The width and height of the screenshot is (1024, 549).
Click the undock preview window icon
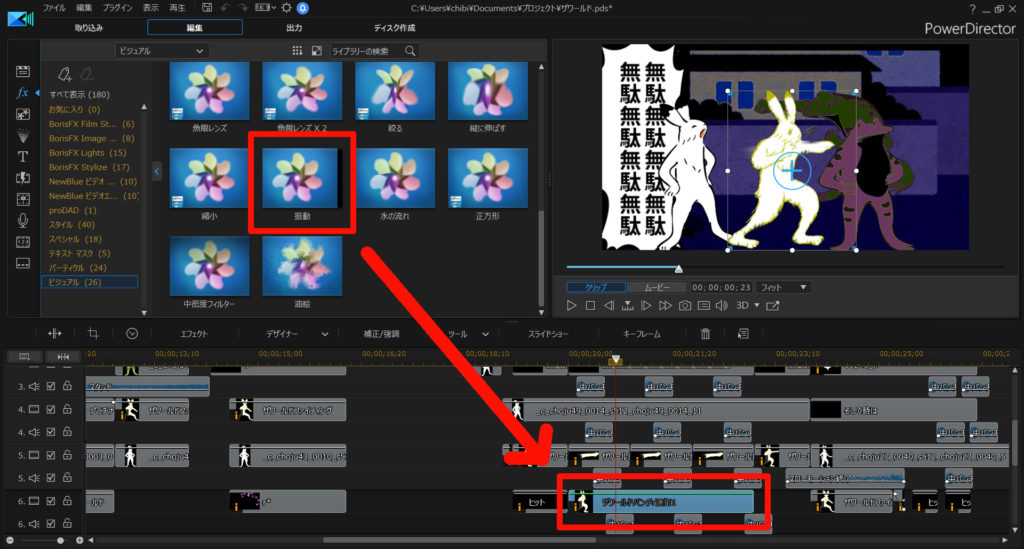(x=773, y=306)
